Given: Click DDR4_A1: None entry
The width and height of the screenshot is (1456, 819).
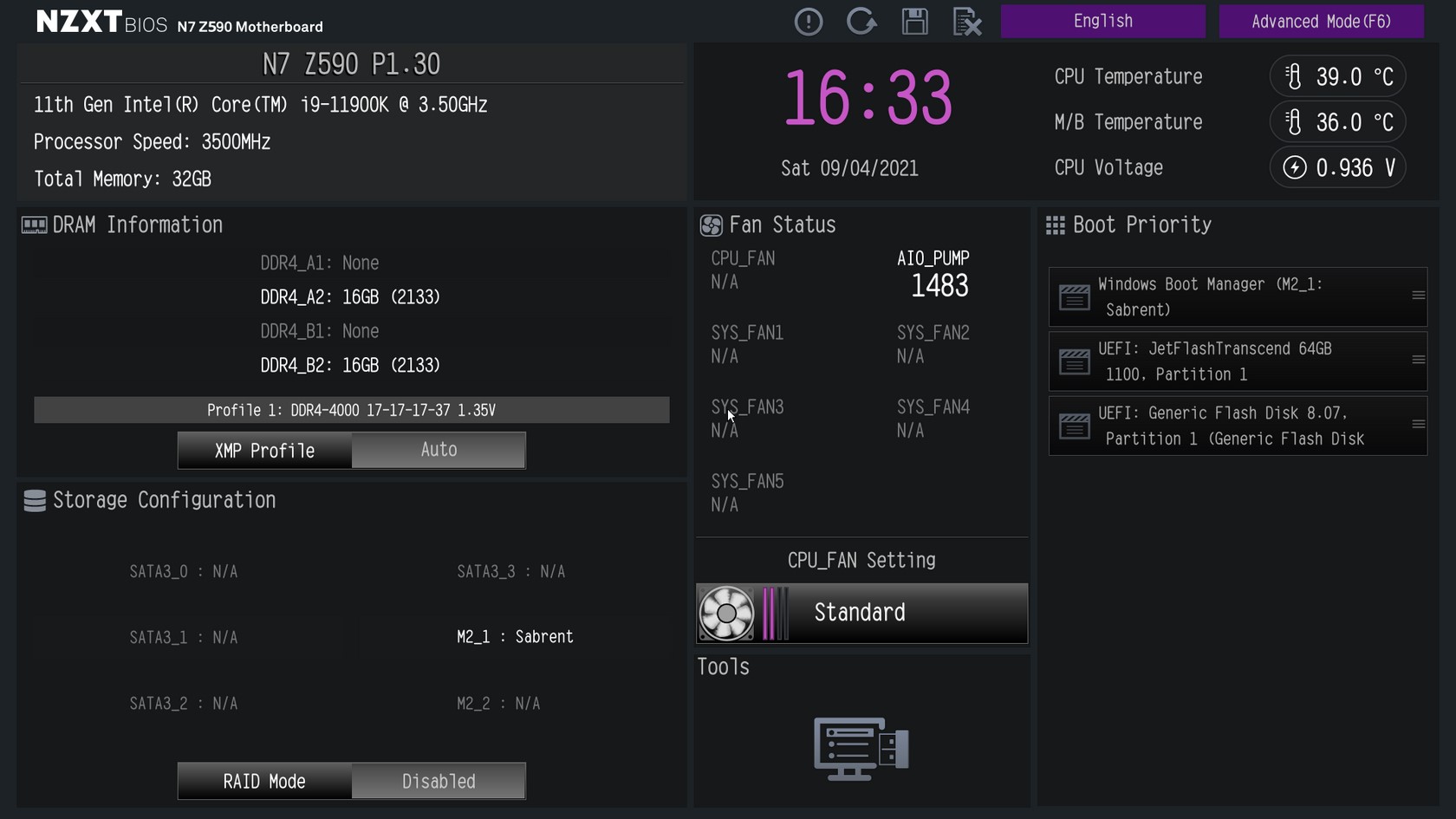Looking at the screenshot, I should click(320, 263).
